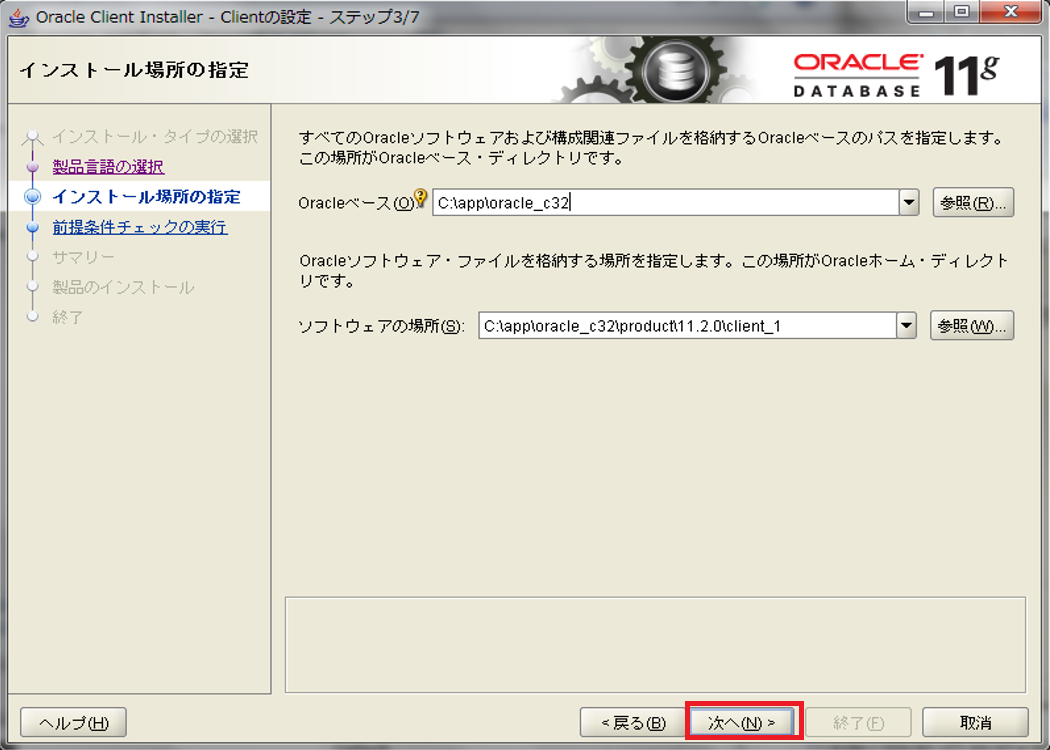This screenshot has width=1050, height=750.
Task: Select the インストール場所の指定 step
Action: tap(146, 197)
